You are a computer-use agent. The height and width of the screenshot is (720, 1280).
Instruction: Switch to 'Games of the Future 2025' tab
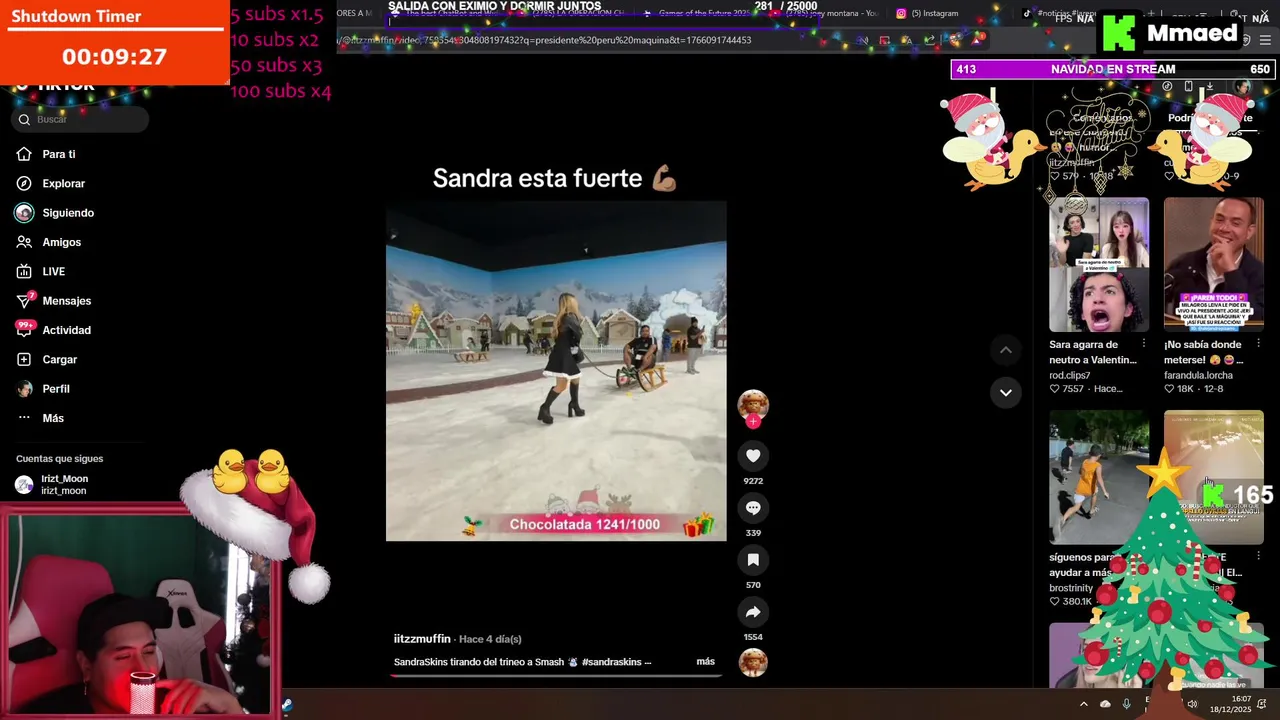click(x=702, y=14)
